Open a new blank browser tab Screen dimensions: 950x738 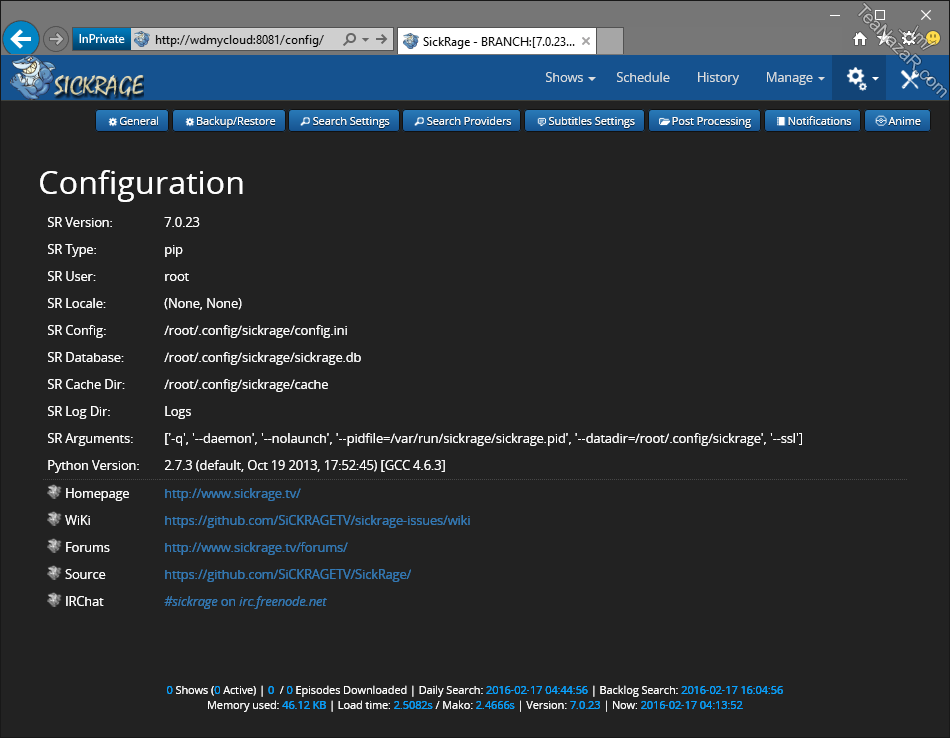[x=610, y=41]
